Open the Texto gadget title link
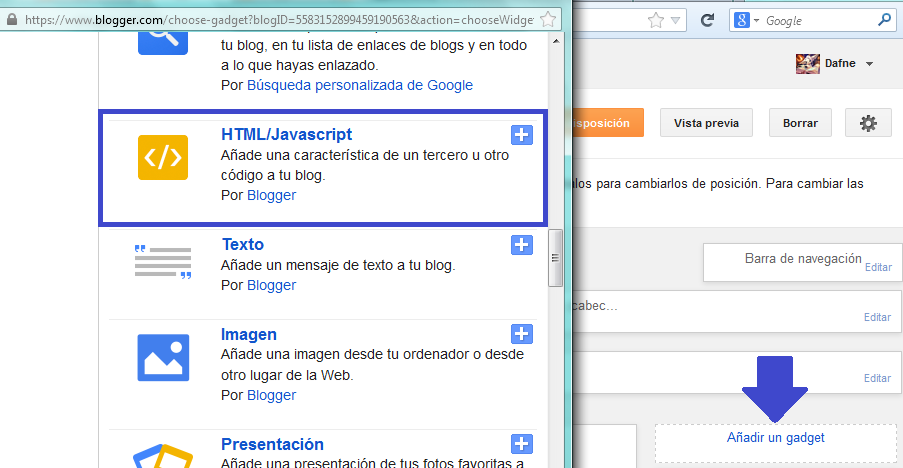This screenshot has height=468, width=903. pos(242,244)
